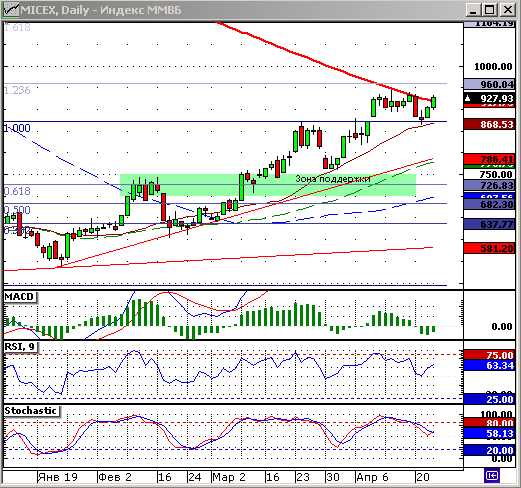Click the 960.04 price level tag
Image resolution: width=521 pixels, height=488 pixels.
click(x=489, y=84)
